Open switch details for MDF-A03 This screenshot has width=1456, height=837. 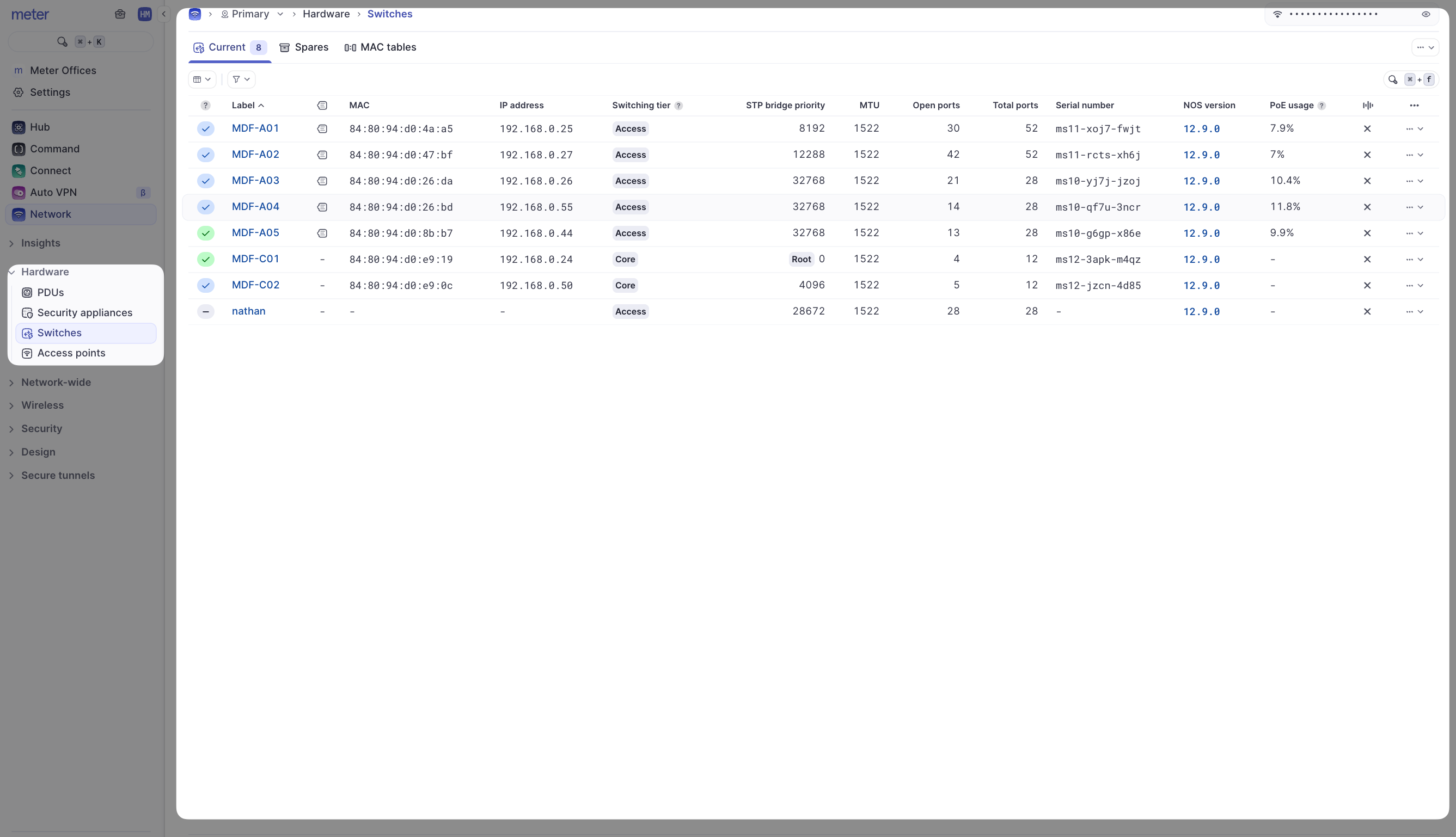click(x=255, y=181)
